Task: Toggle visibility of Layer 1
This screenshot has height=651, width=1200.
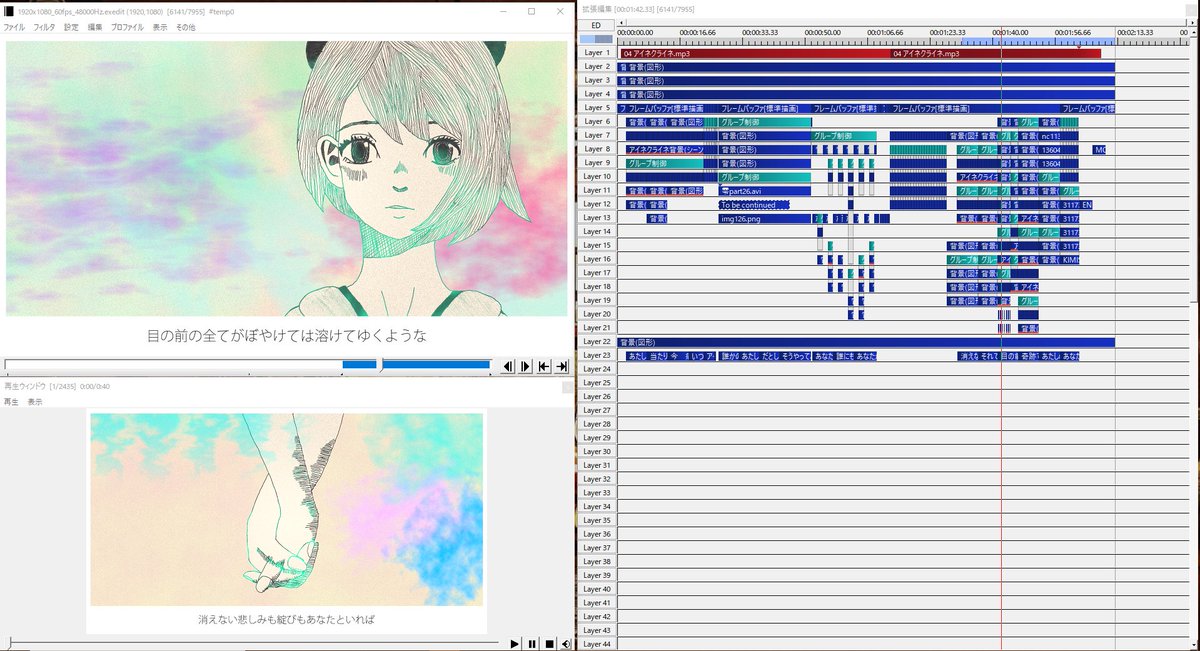Action: [597, 53]
